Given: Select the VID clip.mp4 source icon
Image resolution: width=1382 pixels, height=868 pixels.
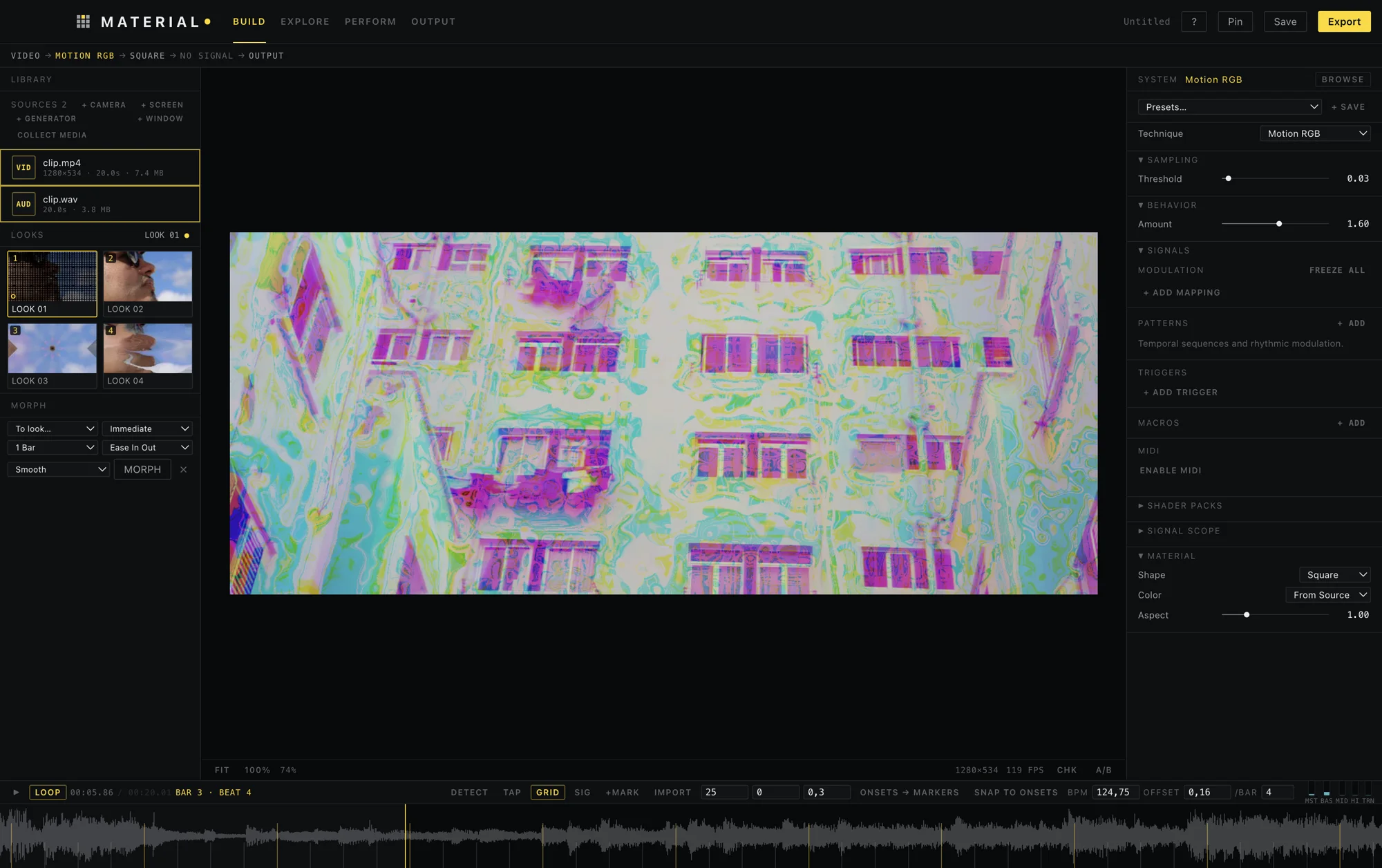Looking at the screenshot, I should pos(23,167).
